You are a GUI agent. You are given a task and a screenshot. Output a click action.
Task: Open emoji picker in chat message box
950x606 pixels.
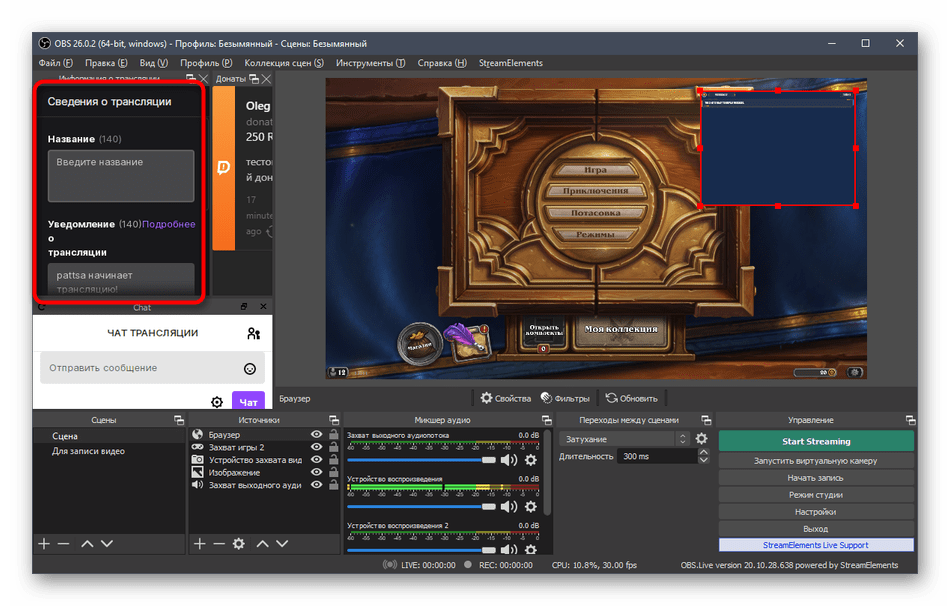coord(250,368)
